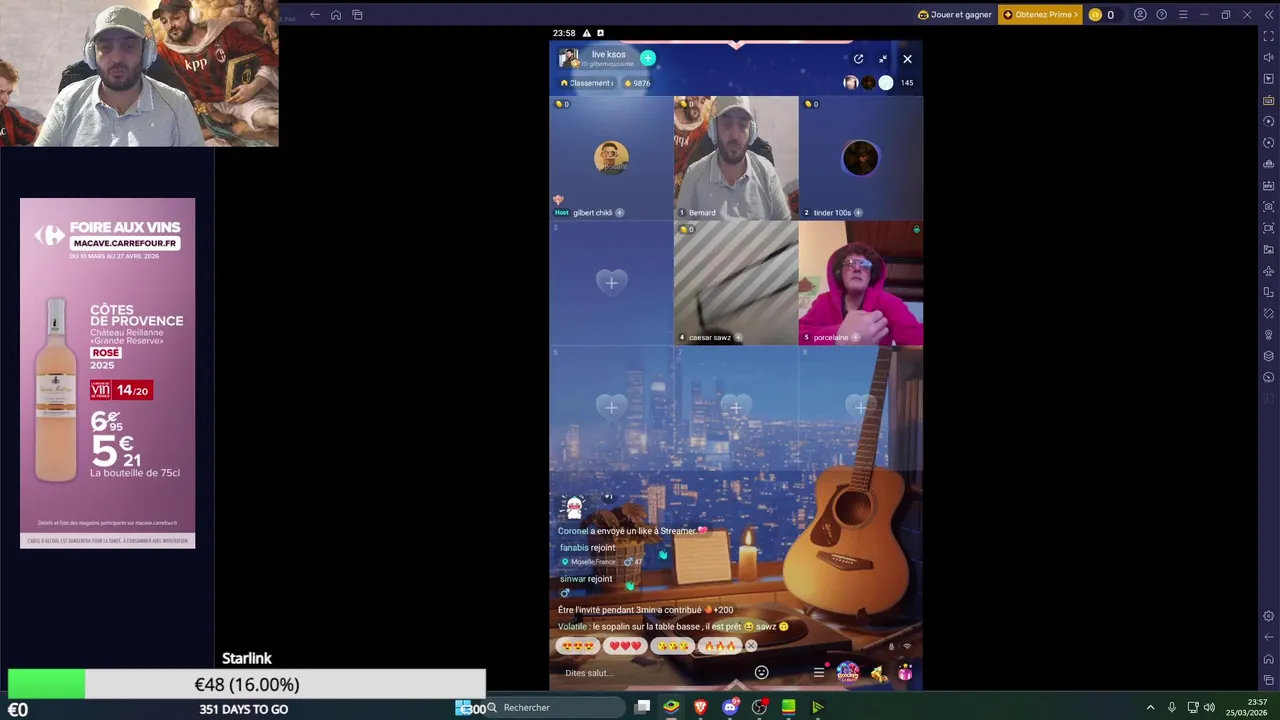The image size is (1280, 720).
Task: Click gilbert chikli host avatar
Action: point(611,157)
